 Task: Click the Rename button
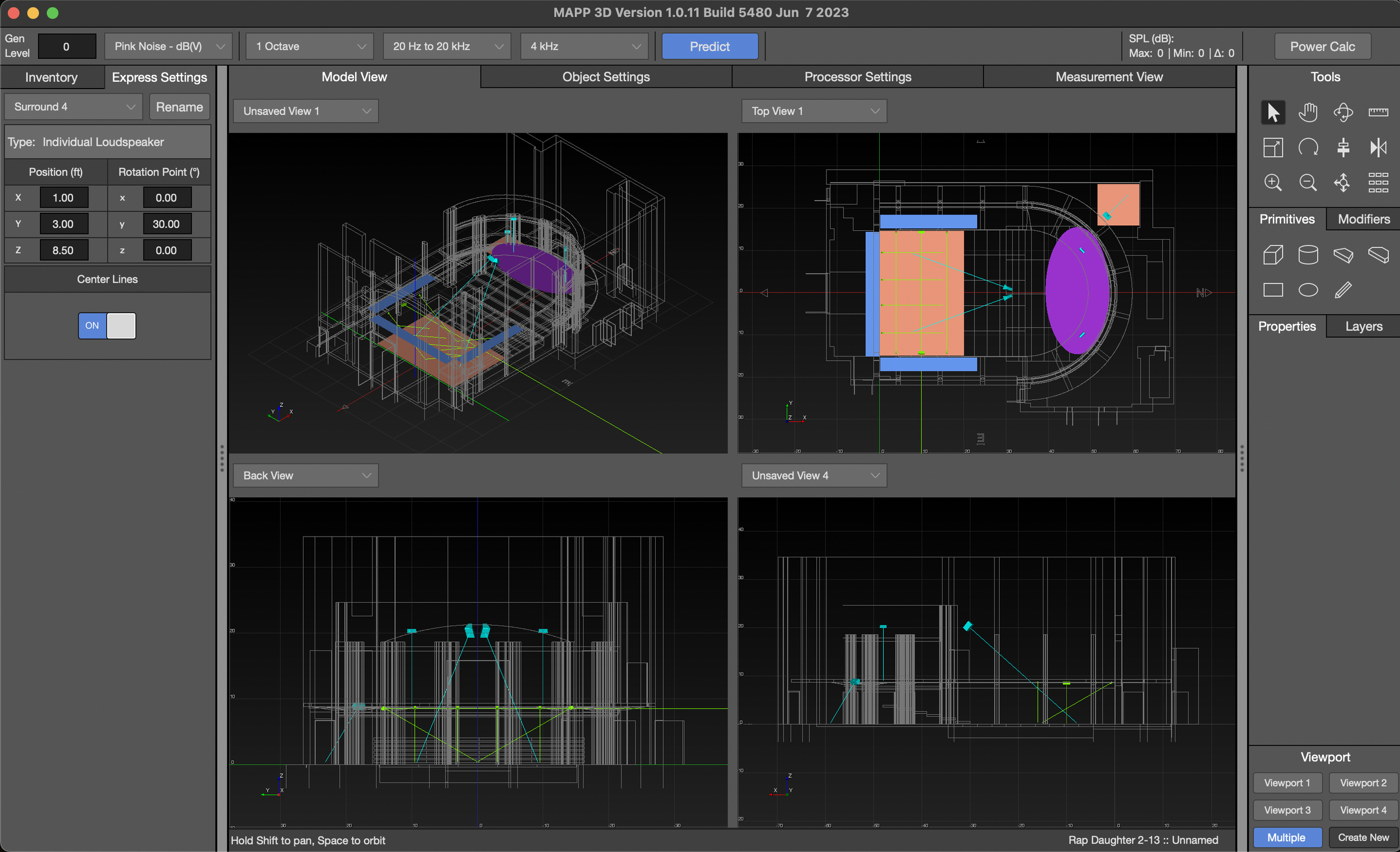click(179, 107)
